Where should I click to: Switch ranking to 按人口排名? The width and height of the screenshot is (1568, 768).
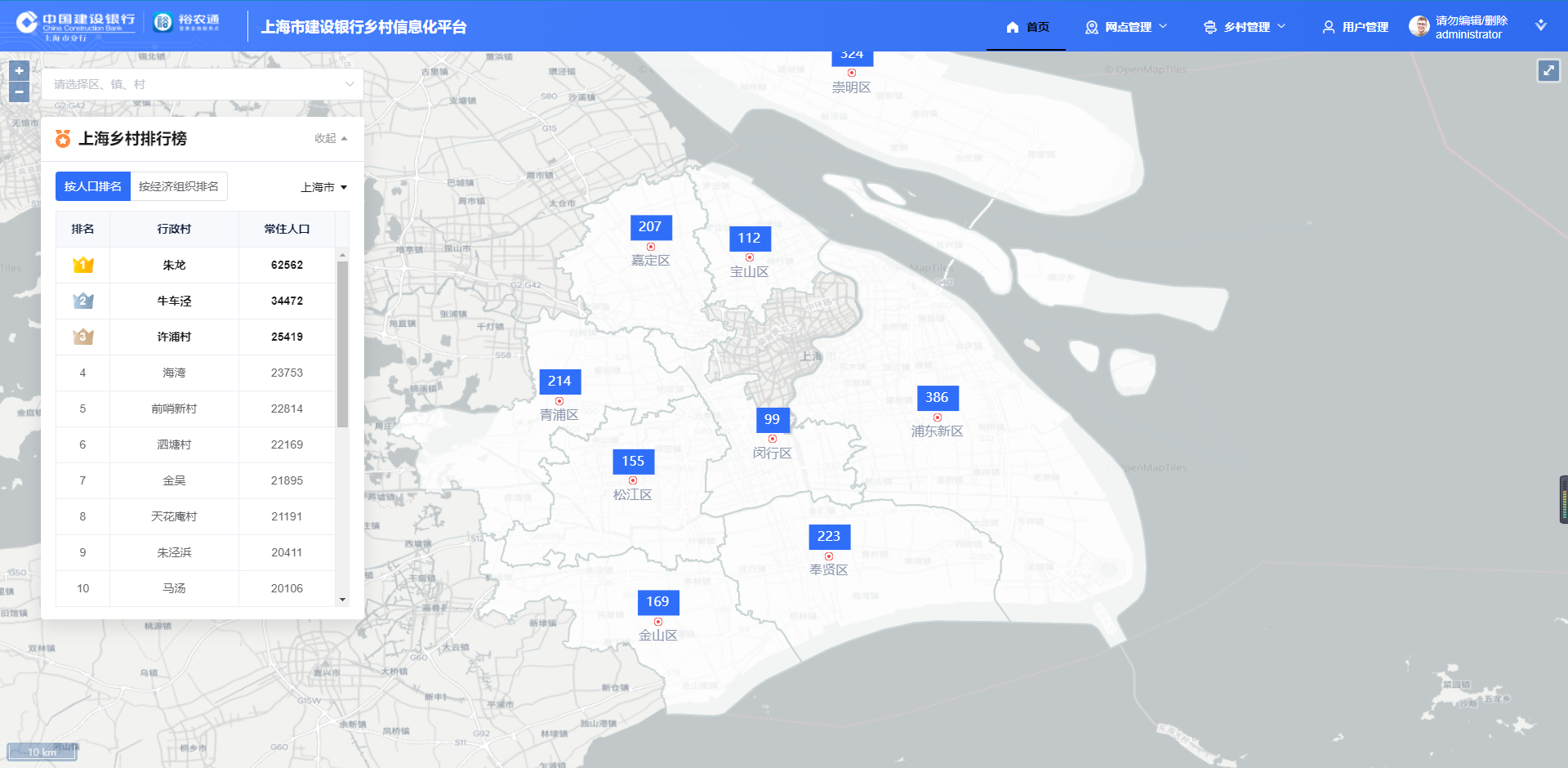click(x=93, y=186)
